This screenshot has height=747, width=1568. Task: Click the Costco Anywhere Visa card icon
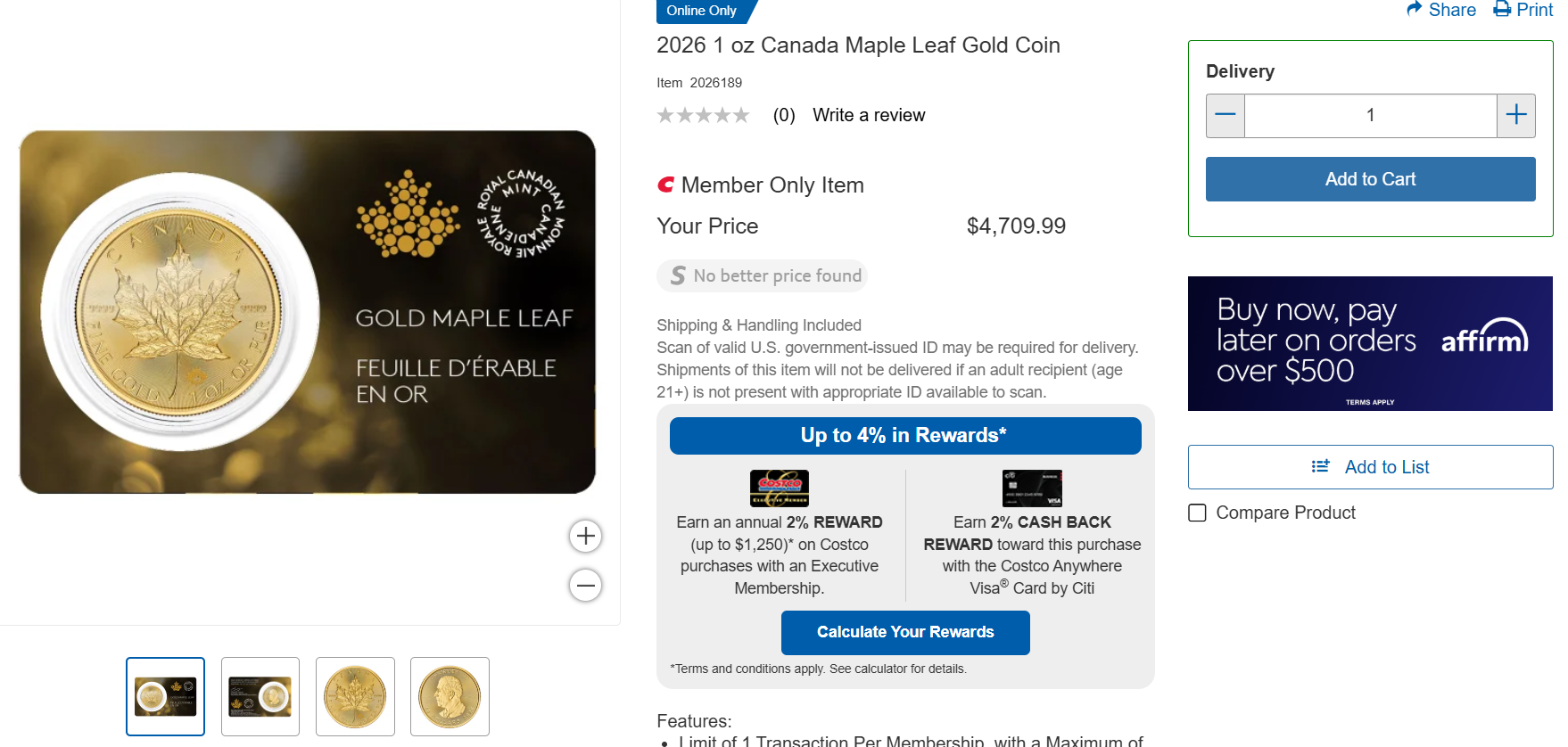click(1032, 488)
